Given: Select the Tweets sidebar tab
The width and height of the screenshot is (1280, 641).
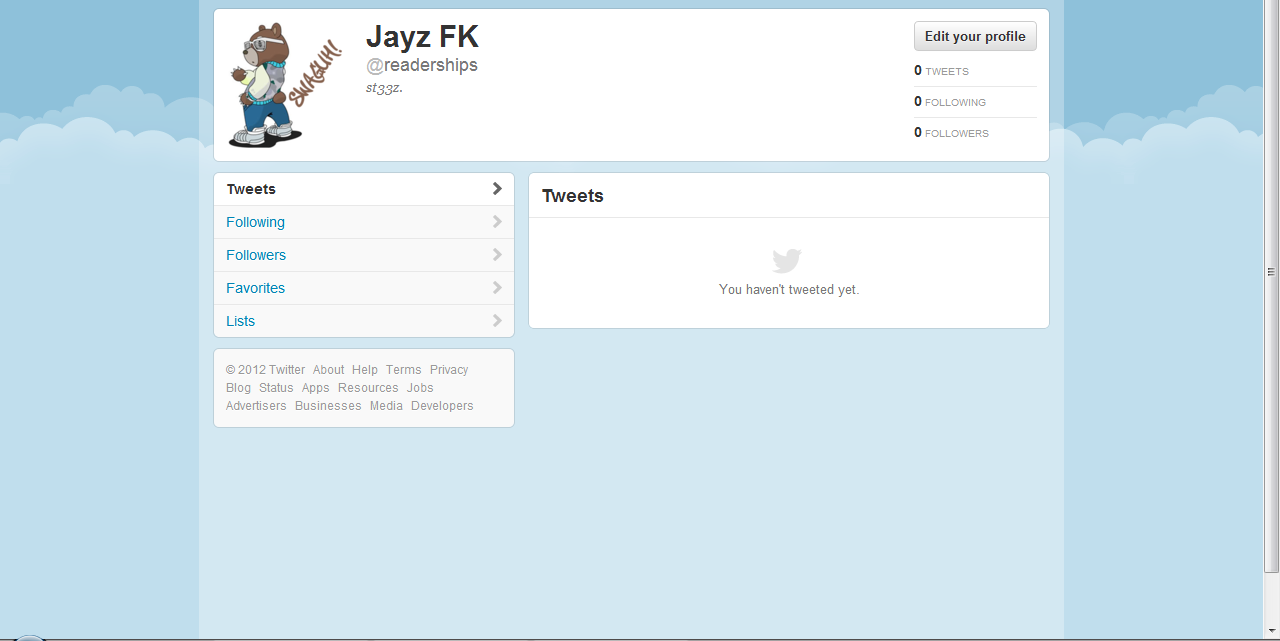Looking at the screenshot, I should point(364,189).
